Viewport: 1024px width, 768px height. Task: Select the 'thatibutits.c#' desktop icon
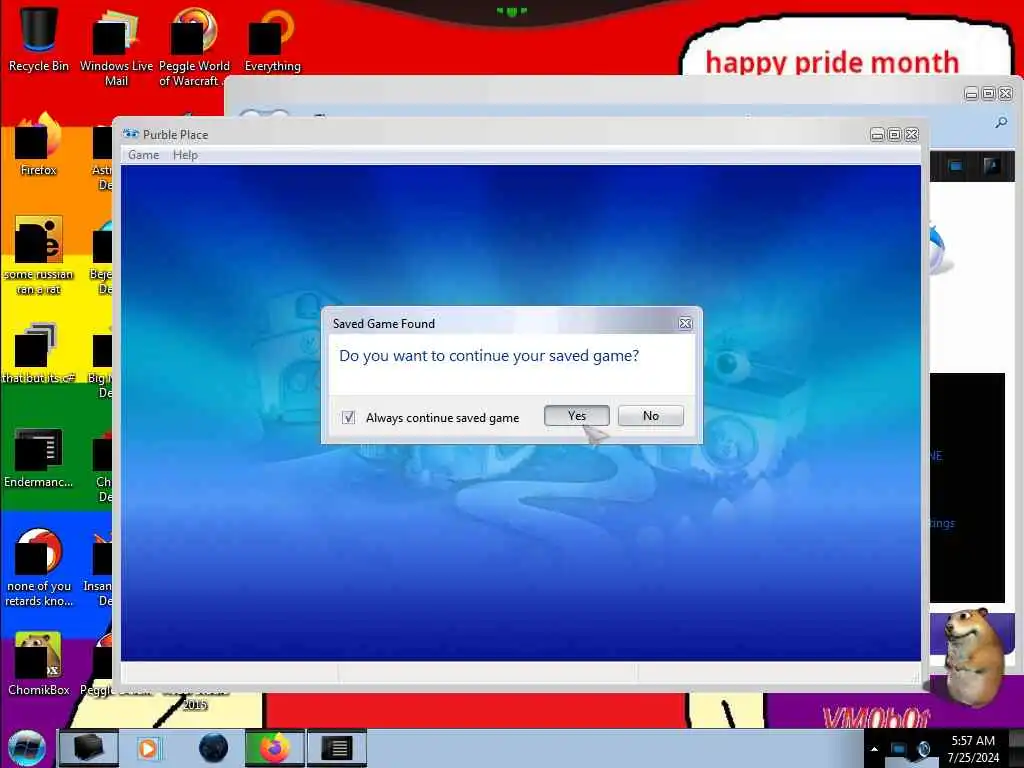point(39,353)
